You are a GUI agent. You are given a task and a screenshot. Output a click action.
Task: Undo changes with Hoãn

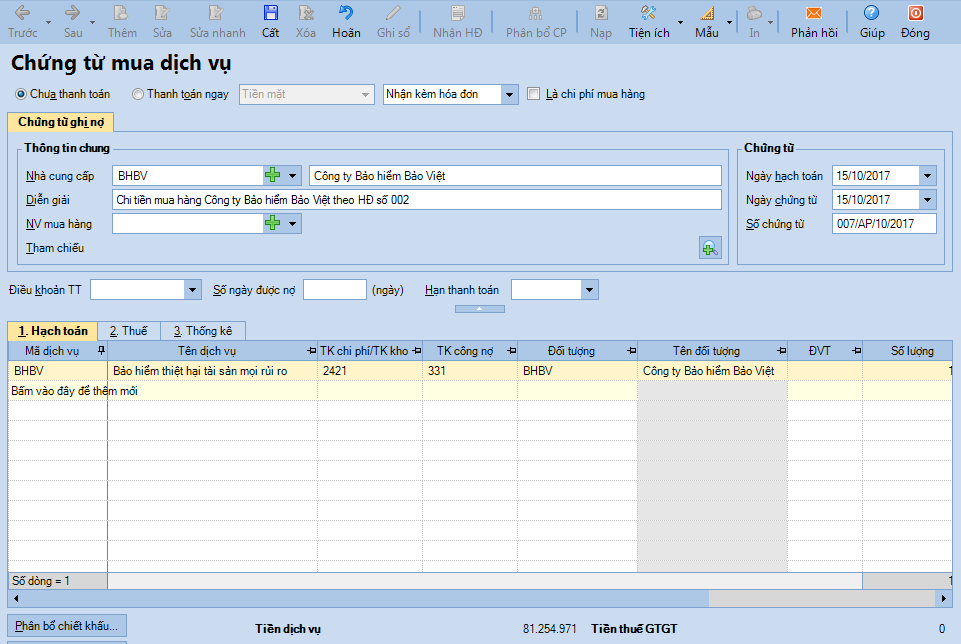(346, 21)
